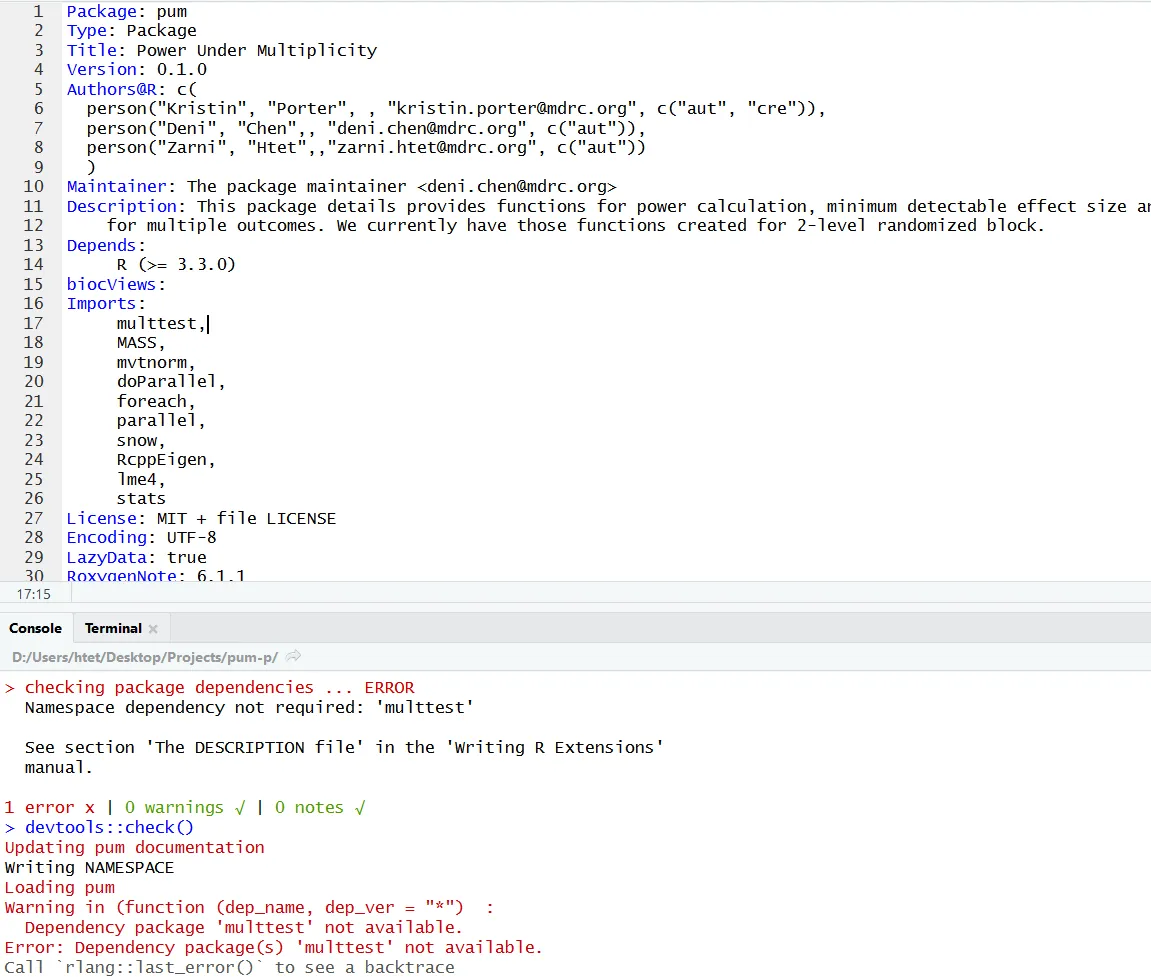The height and width of the screenshot is (977, 1151).
Task: Click 'Namespace dependency not required' message
Action: coord(250,708)
